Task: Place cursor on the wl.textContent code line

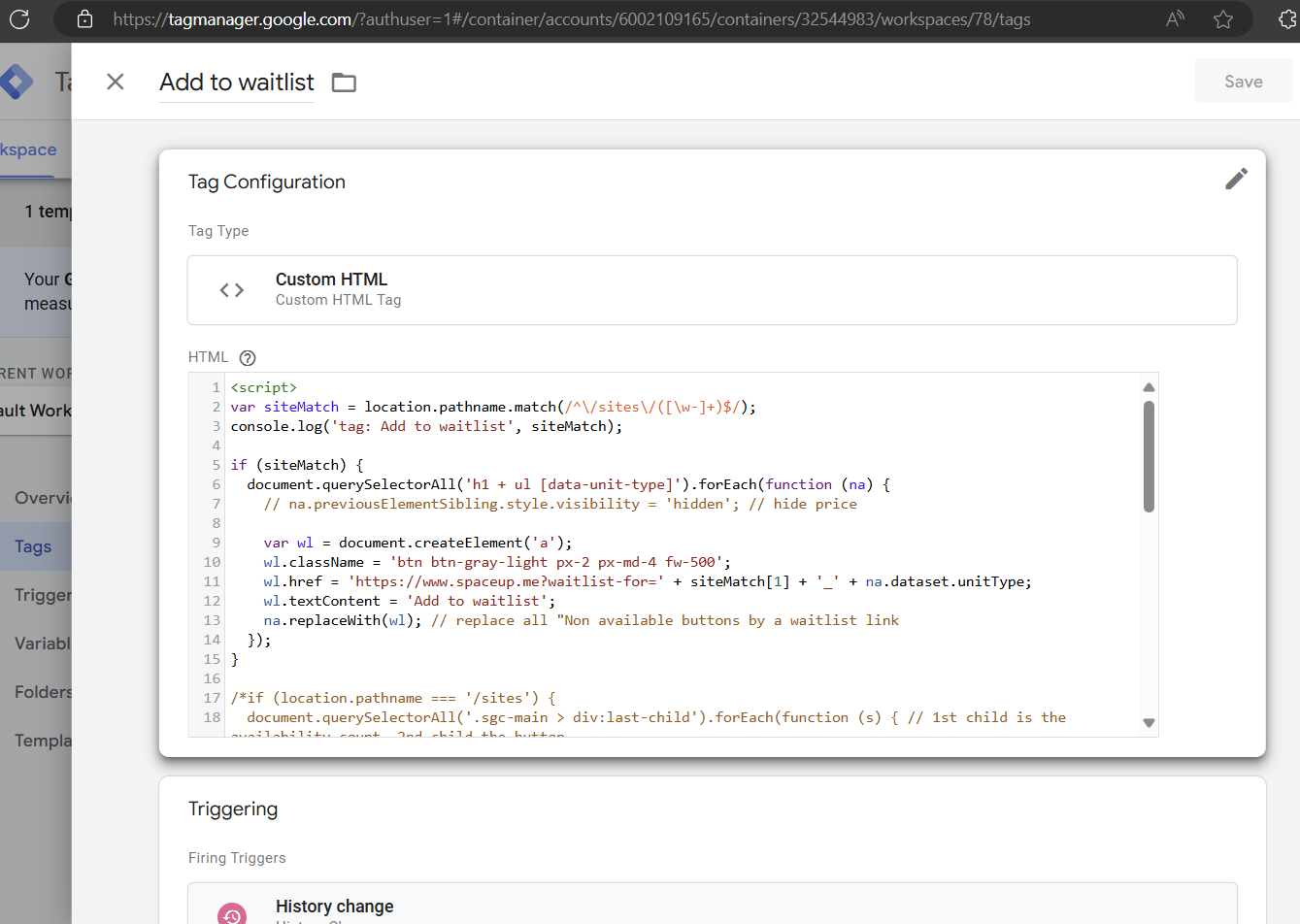Action: point(410,601)
